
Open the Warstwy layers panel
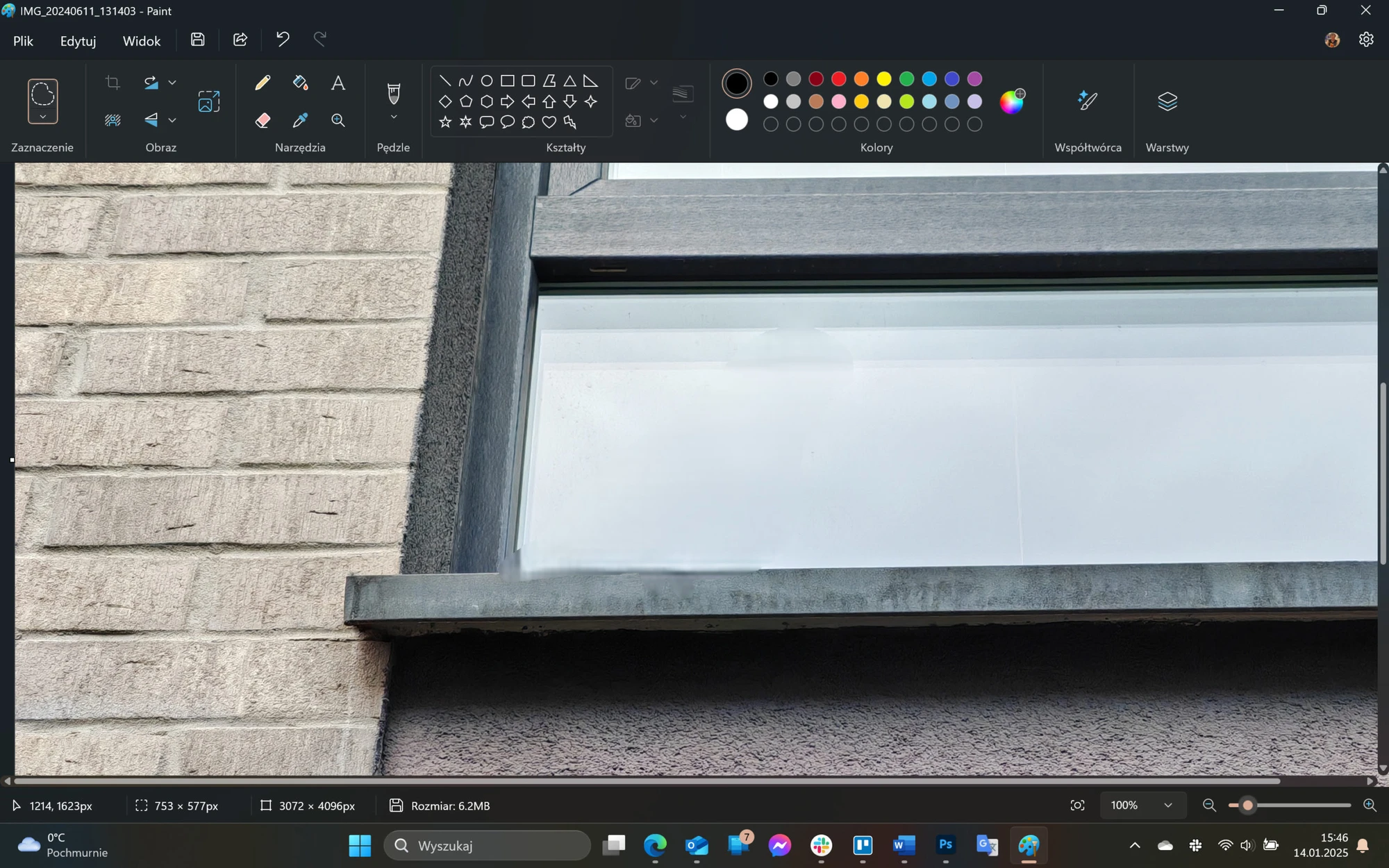coord(1167,101)
